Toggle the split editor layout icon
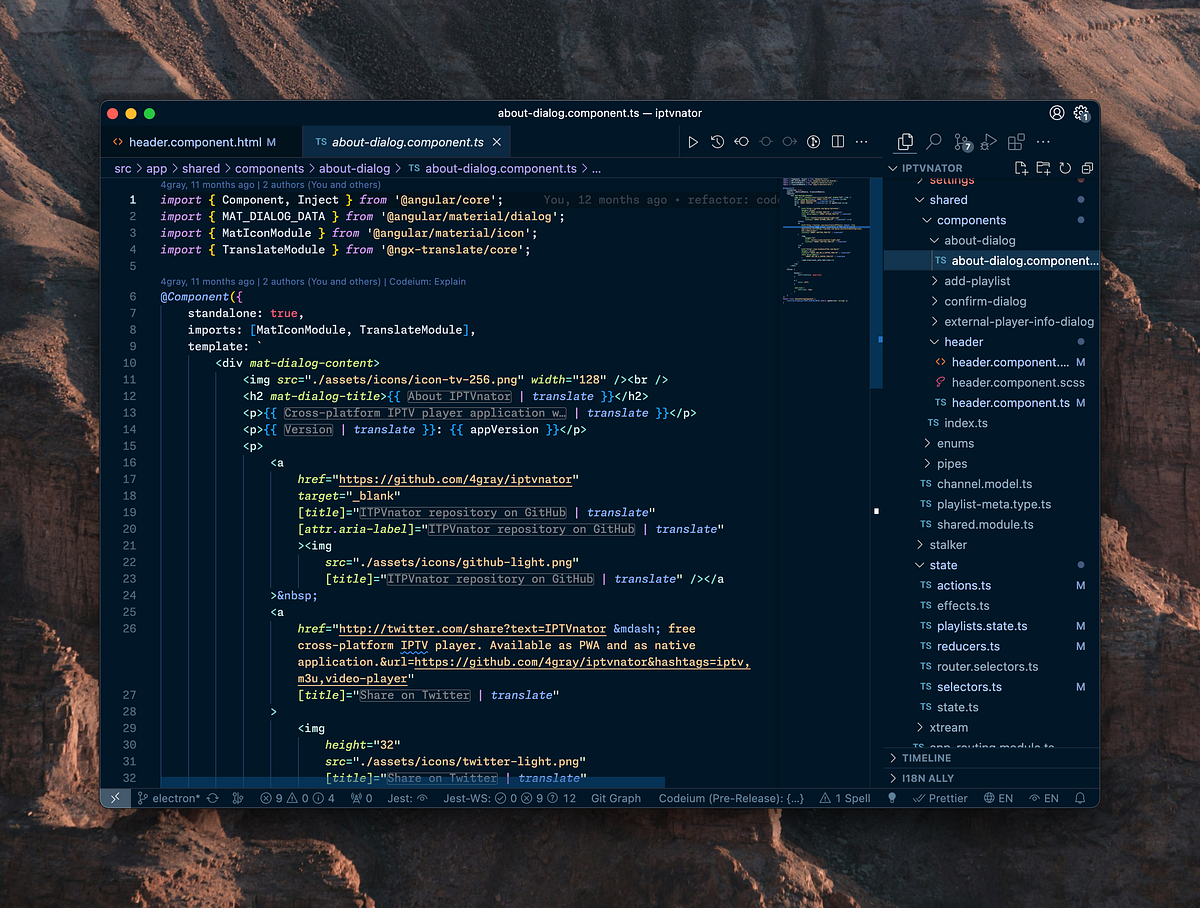 tap(836, 141)
